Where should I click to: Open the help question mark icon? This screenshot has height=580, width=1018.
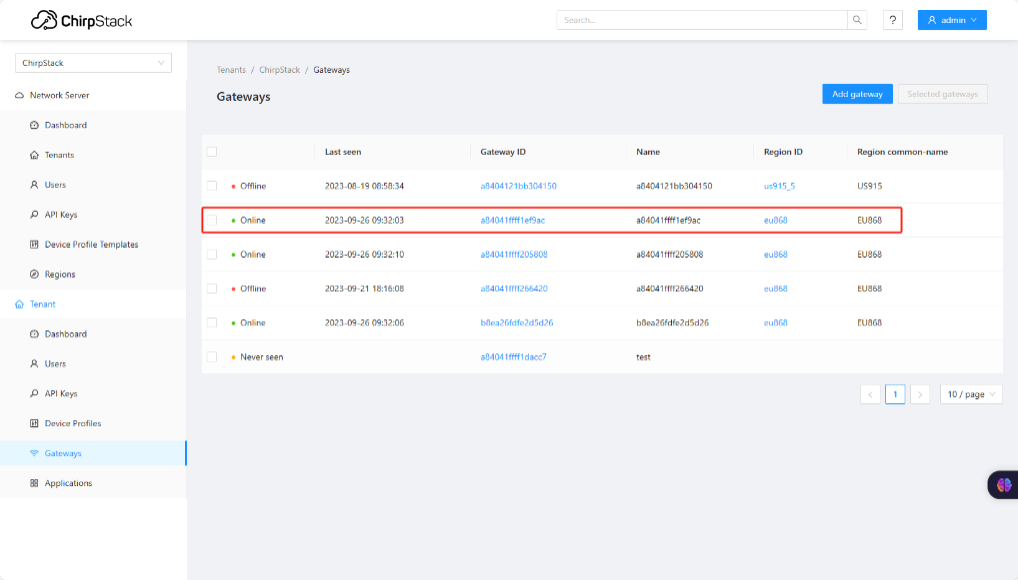pyautogui.click(x=892, y=19)
